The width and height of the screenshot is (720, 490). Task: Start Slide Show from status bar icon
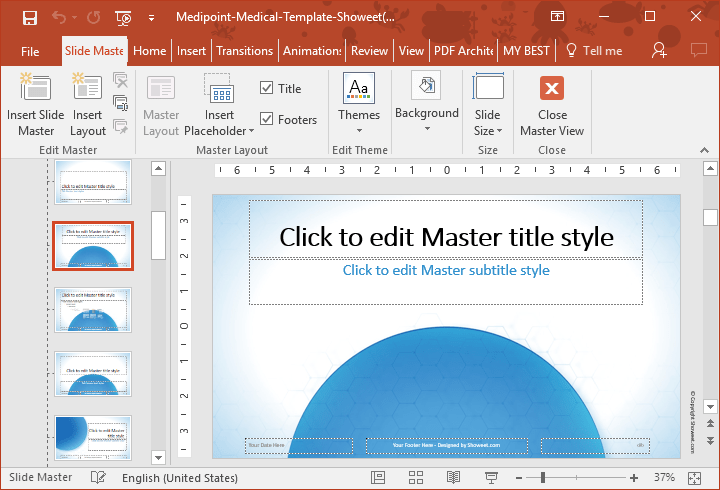(491, 478)
